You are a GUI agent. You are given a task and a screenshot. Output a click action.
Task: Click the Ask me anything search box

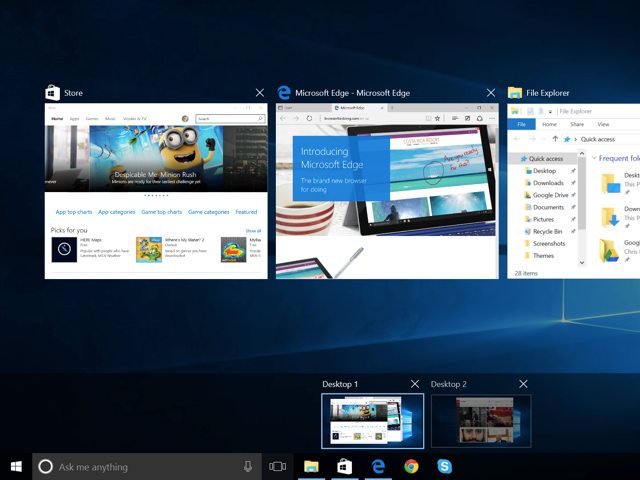pyautogui.click(x=147, y=467)
